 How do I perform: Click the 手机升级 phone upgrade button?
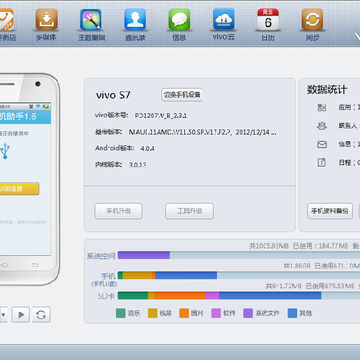point(118,211)
